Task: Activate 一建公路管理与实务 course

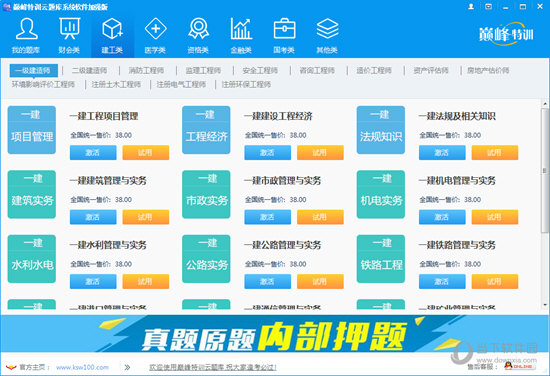Action: pyautogui.click(x=268, y=281)
